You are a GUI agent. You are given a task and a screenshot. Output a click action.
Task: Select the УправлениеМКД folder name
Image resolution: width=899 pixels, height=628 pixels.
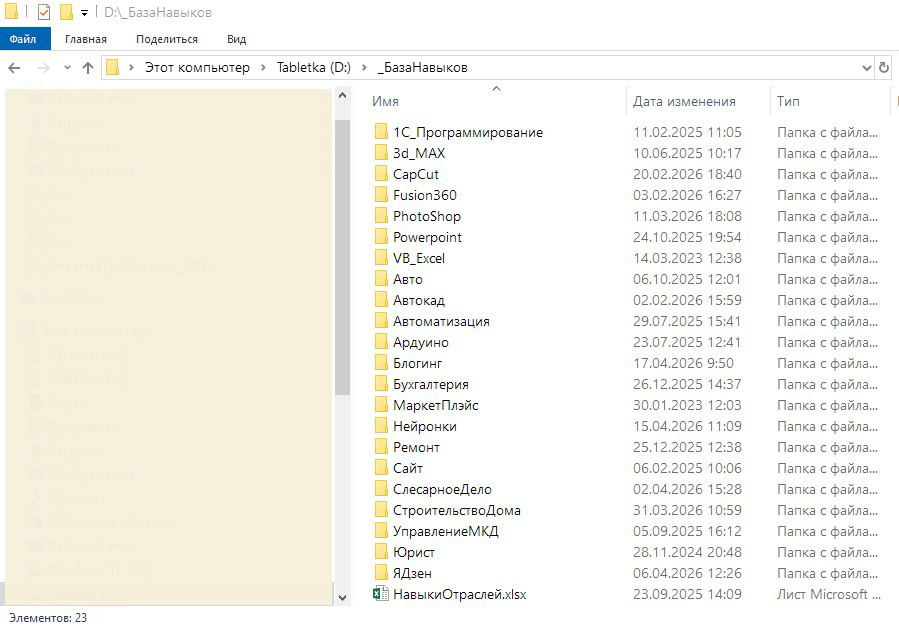click(x=445, y=532)
